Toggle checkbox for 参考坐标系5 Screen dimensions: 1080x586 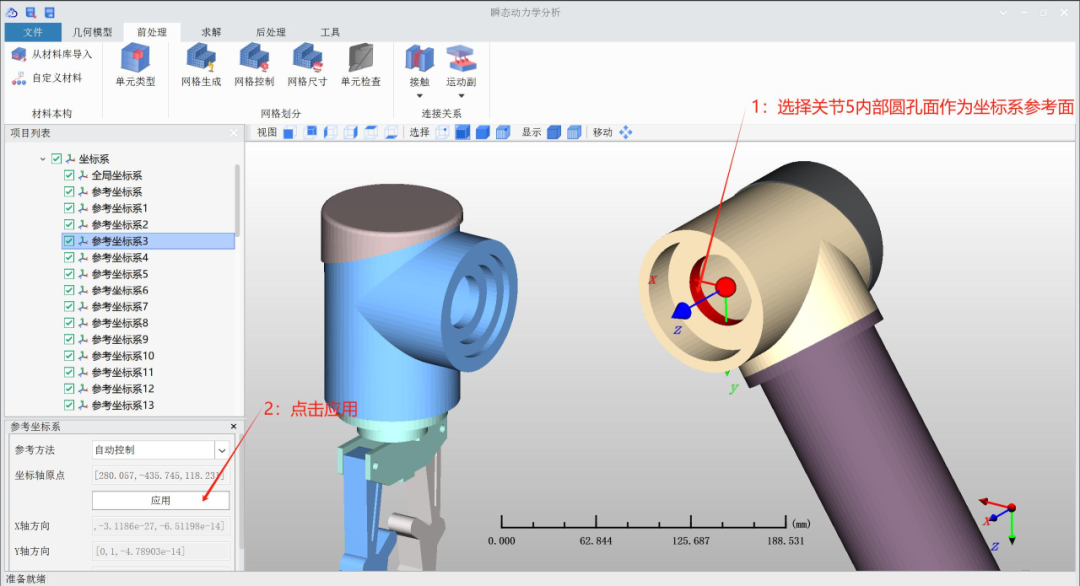69,274
